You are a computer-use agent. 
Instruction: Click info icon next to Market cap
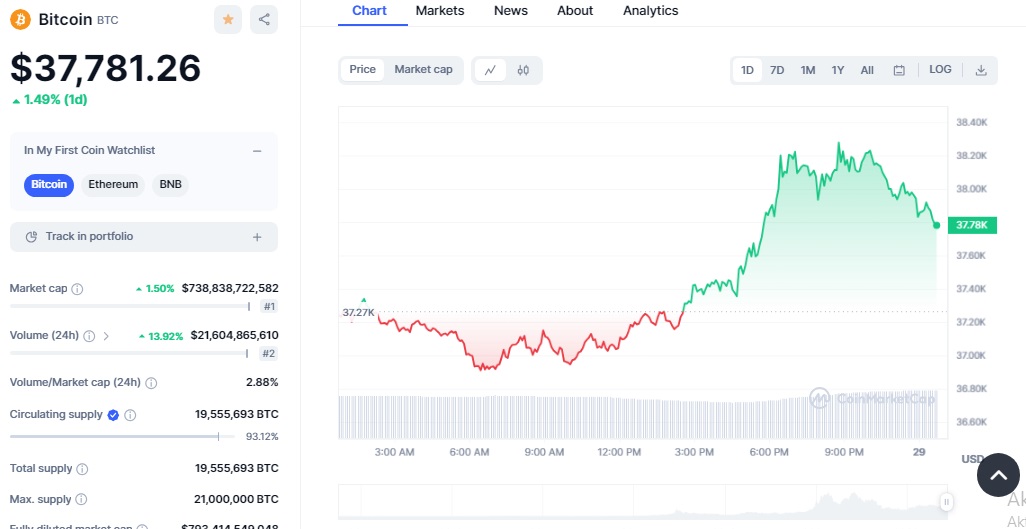77,289
